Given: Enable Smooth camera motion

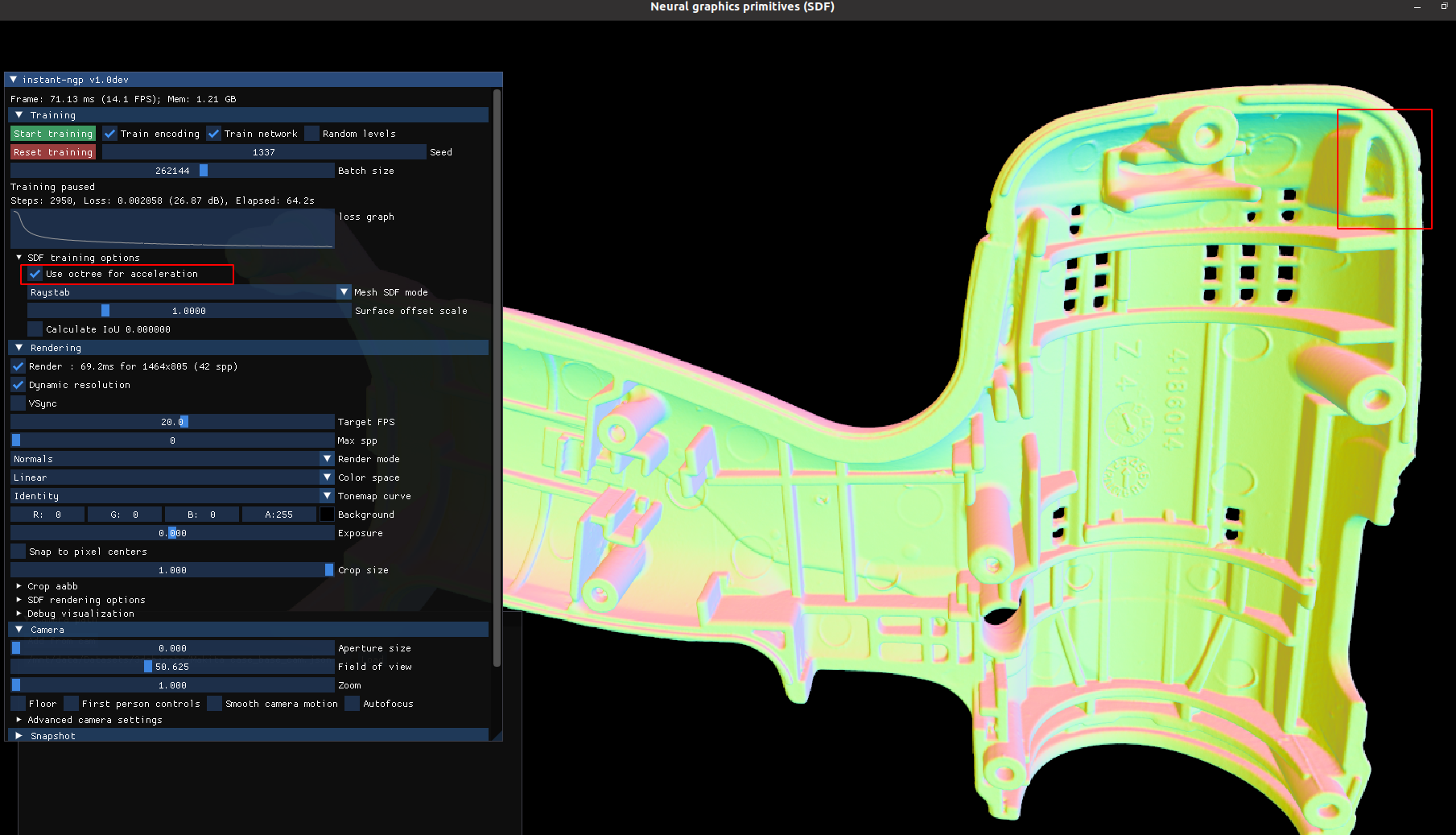Looking at the screenshot, I should (214, 703).
